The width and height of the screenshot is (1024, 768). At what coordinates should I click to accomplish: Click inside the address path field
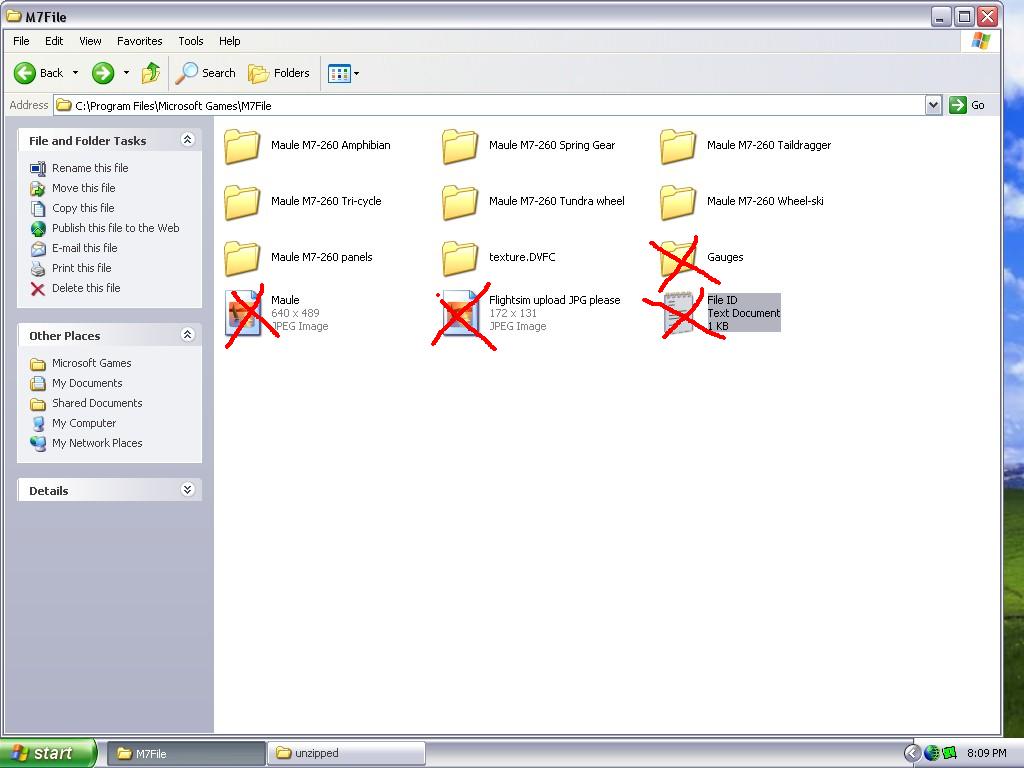pos(490,105)
